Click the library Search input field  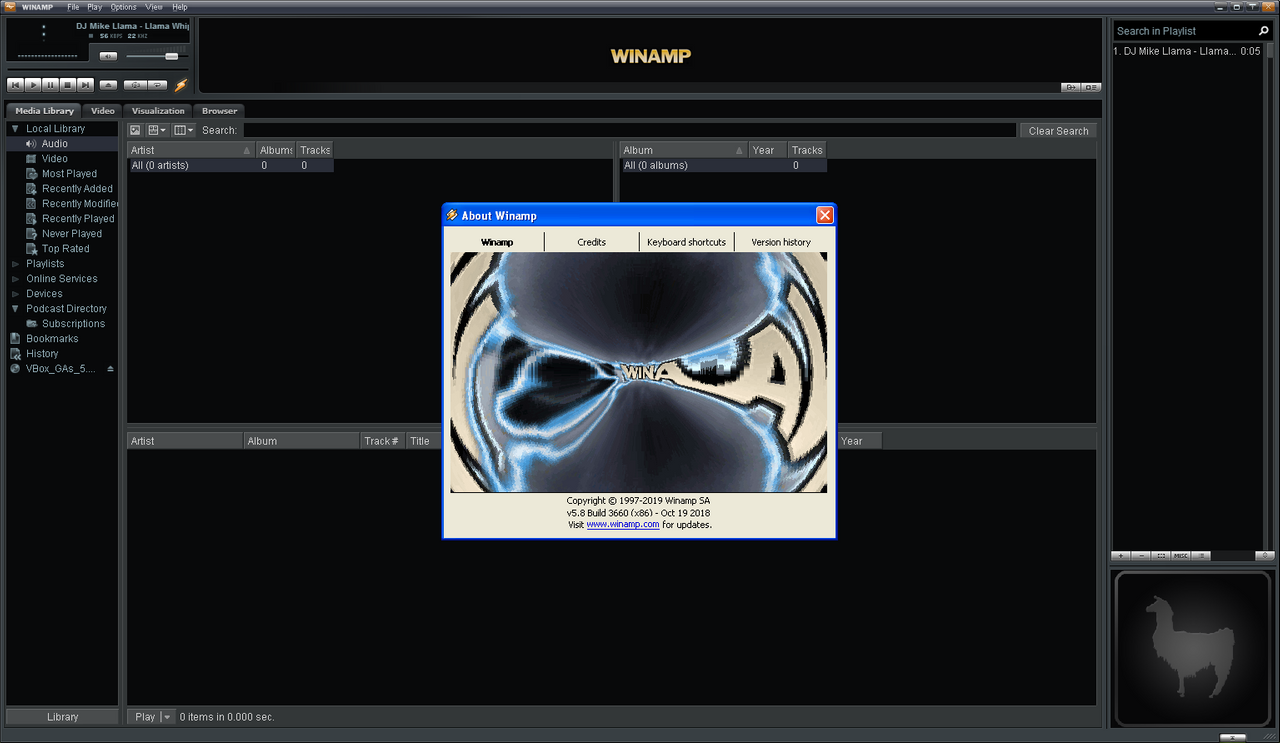point(629,130)
